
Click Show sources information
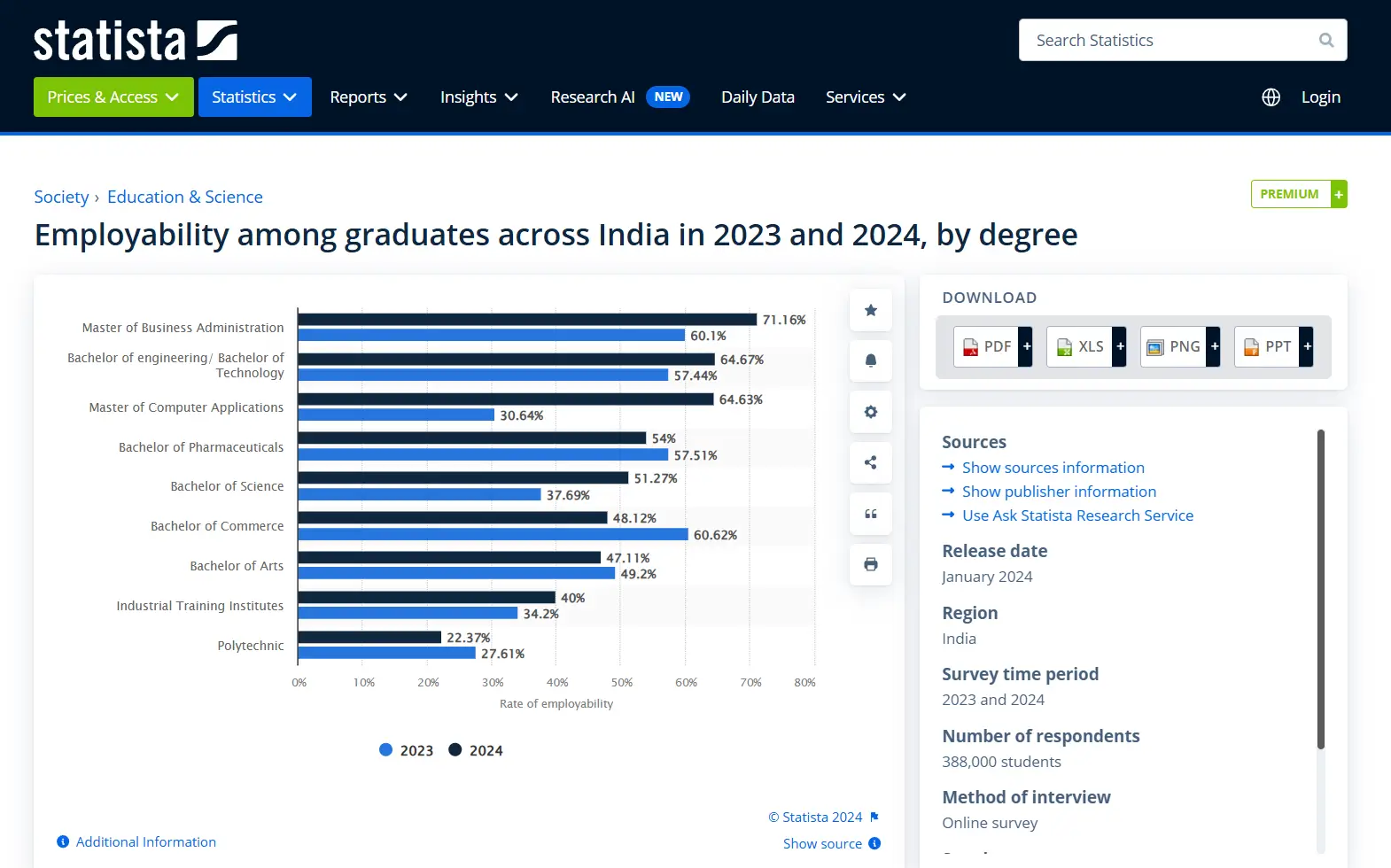1053,468
